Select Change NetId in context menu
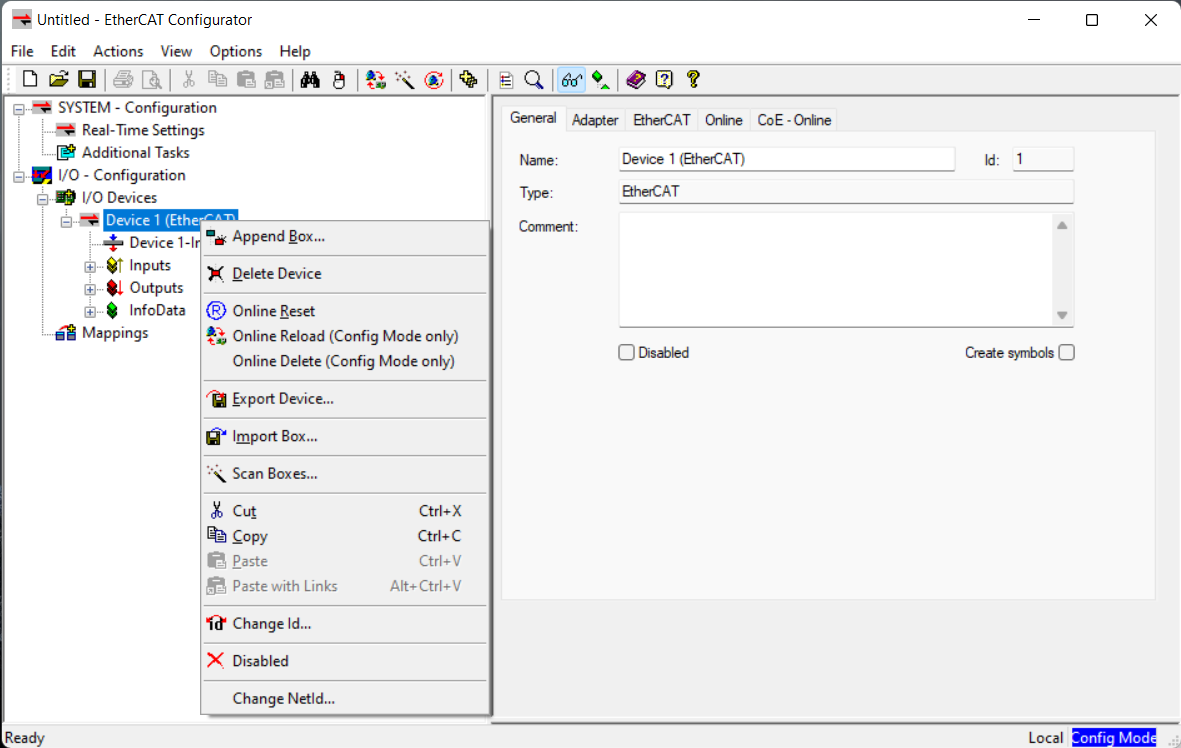The height and width of the screenshot is (748, 1181). 345,698
